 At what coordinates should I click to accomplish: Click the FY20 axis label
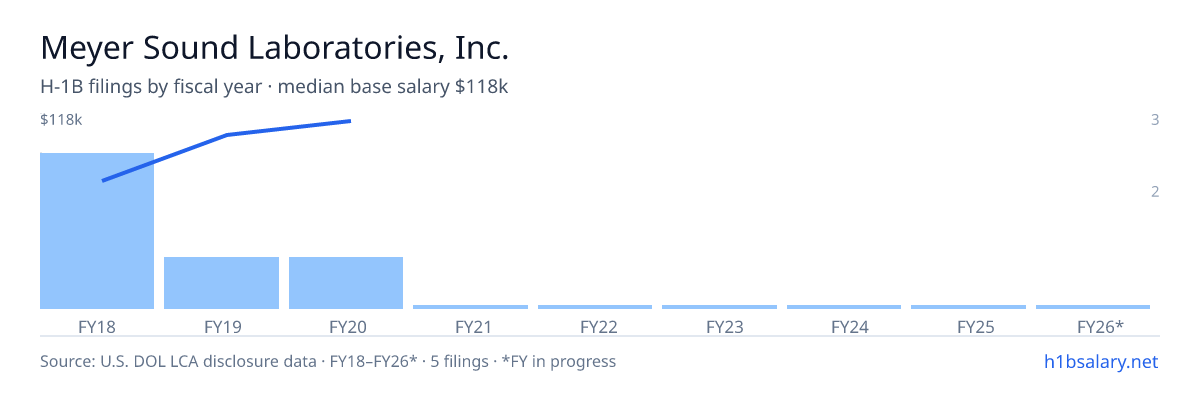(x=346, y=327)
